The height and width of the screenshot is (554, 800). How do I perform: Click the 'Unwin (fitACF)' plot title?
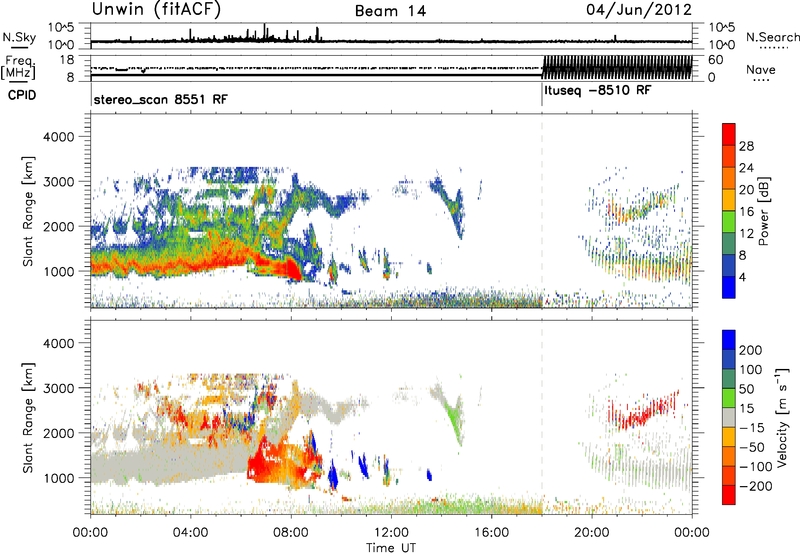pos(156,10)
